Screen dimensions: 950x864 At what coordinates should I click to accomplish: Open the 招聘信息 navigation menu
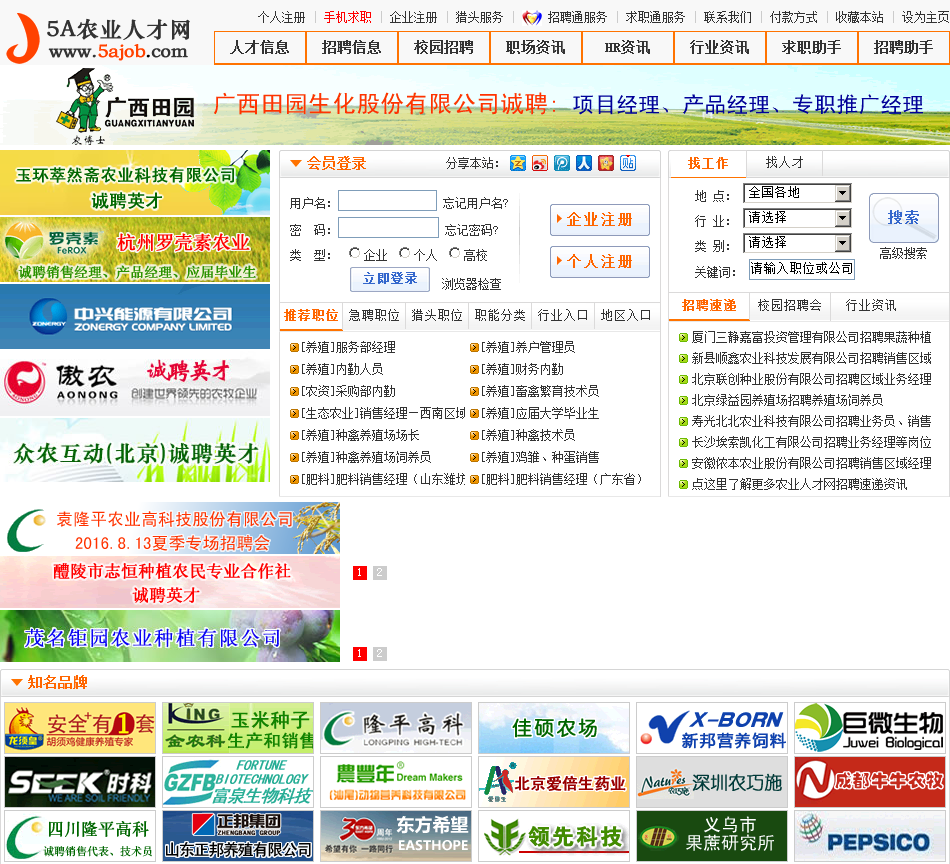[351, 48]
